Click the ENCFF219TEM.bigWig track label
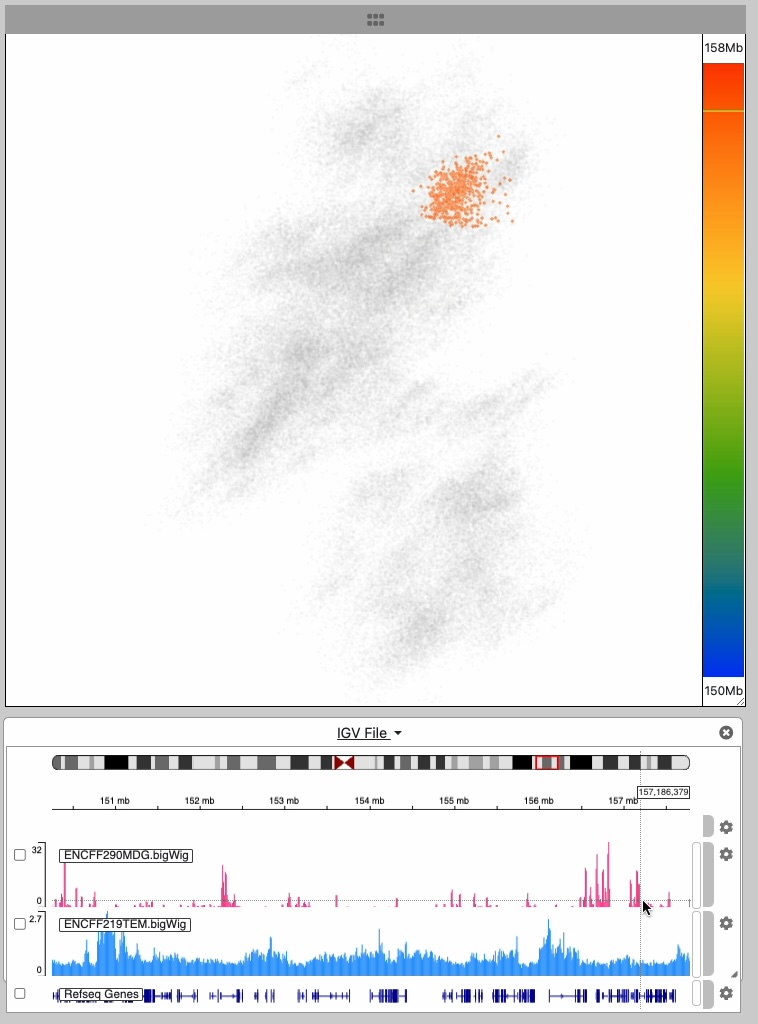 pos(125,925)
